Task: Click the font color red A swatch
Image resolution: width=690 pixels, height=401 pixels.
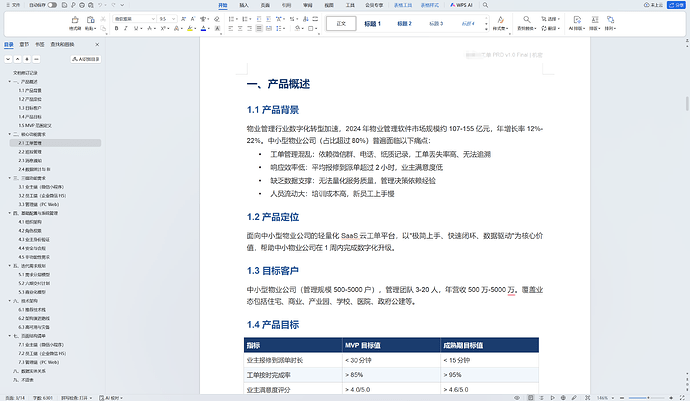Action: coord(203,29)
